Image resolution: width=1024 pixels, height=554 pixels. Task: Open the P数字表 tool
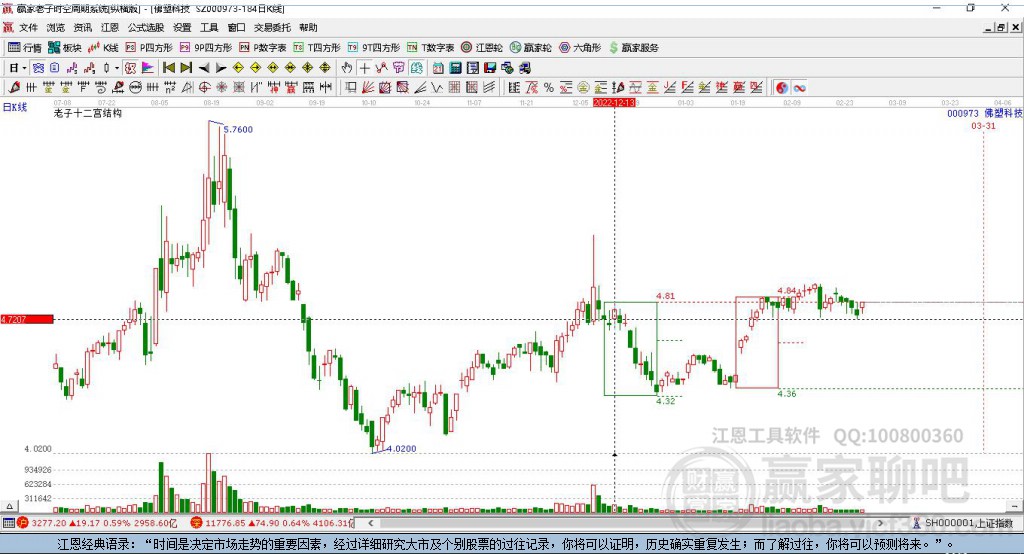(x=263, y=48)
